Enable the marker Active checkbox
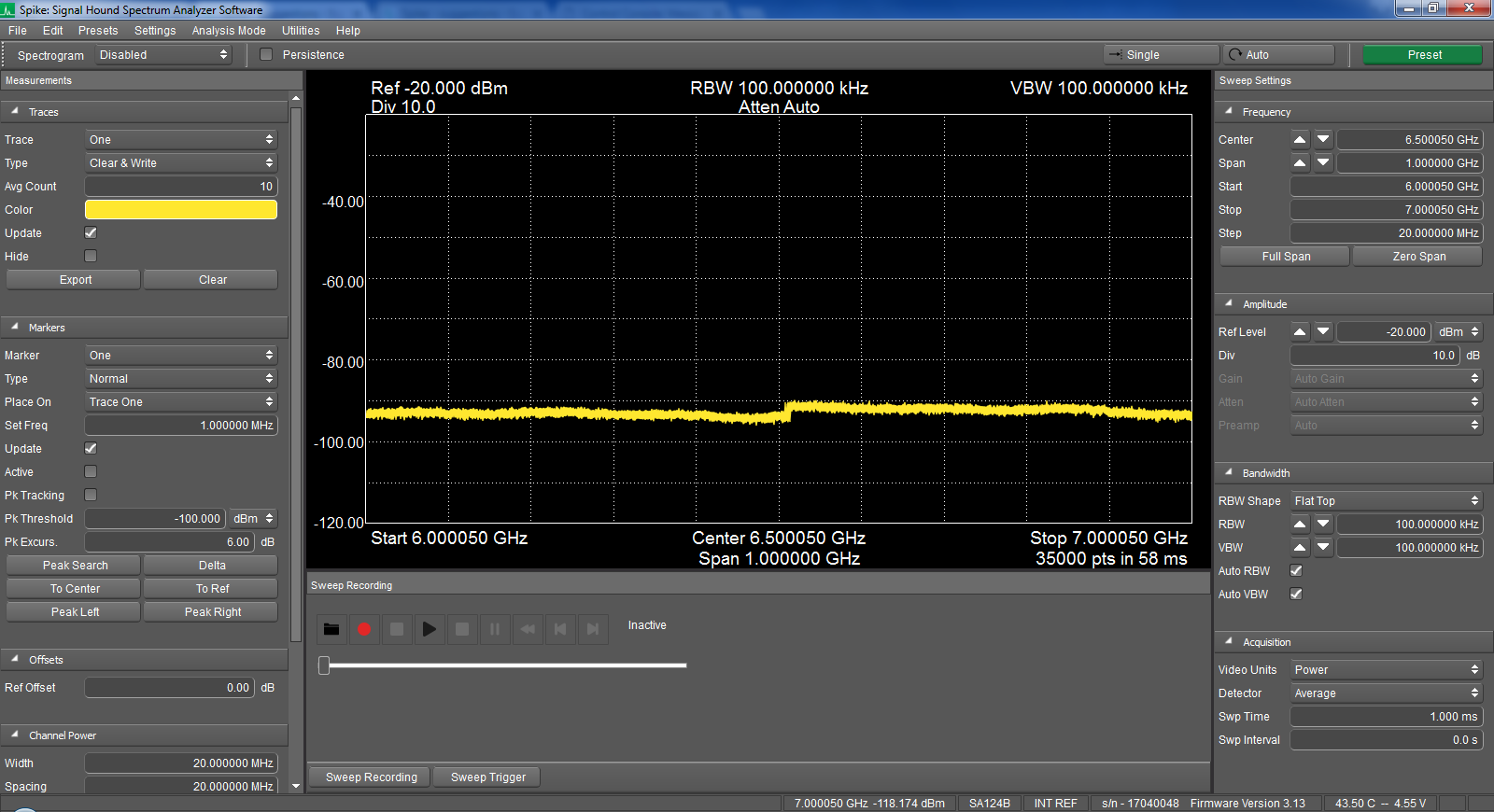 click(91, 471)
